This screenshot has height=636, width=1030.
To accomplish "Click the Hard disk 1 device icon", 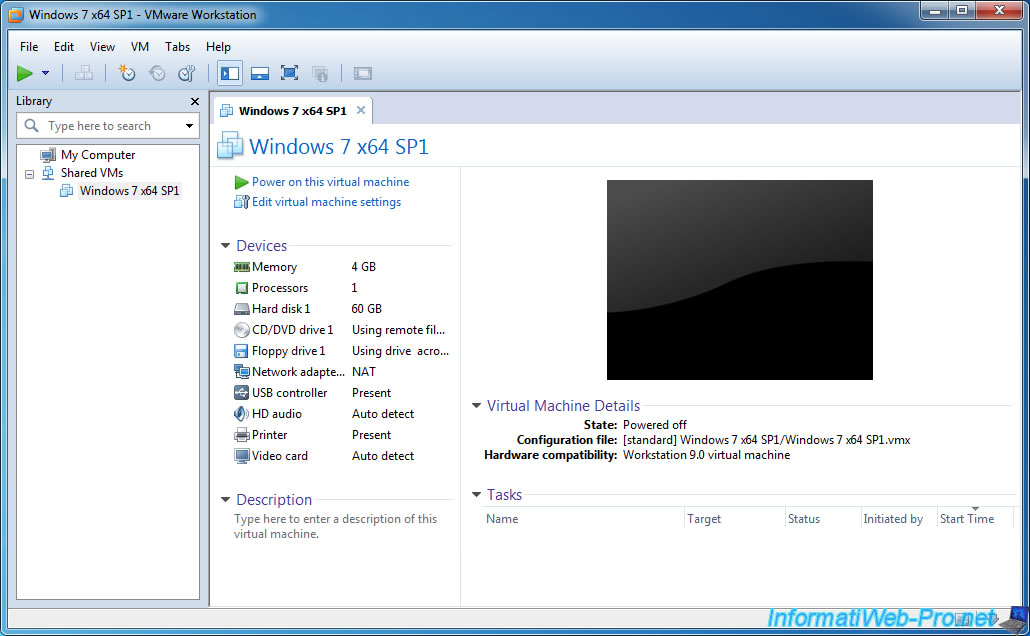I will 242,309.
